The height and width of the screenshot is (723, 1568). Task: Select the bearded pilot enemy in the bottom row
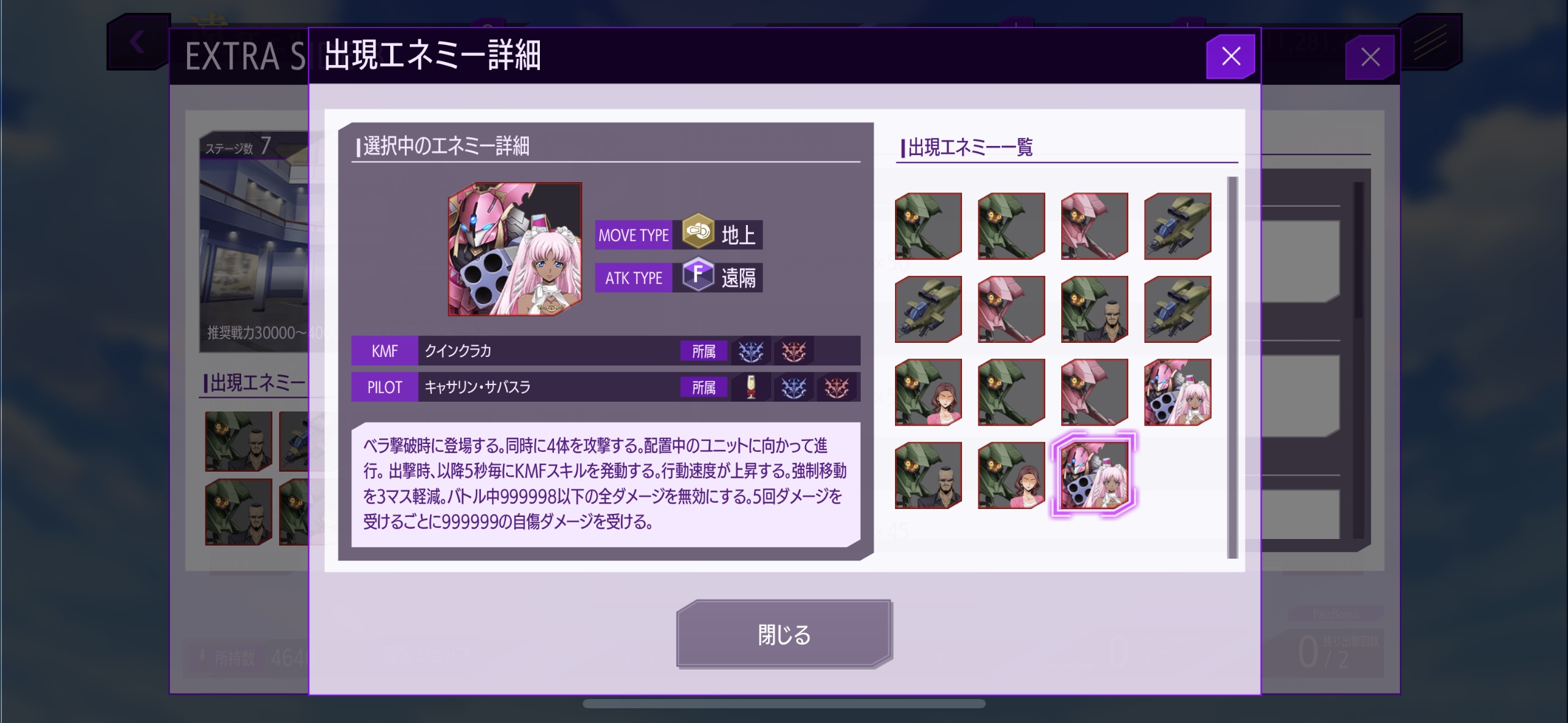(928, 475)
